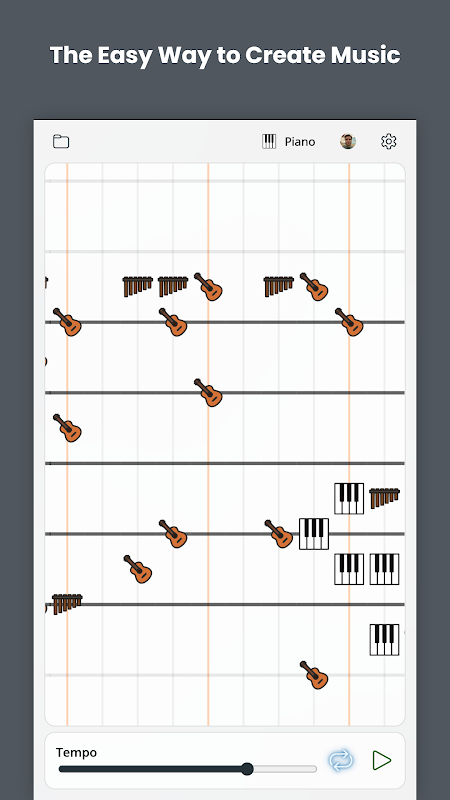Image resolution: width=450 pixels, height=800 pixels.
Task: Click the piano keys icon beside Piano label
Action: [269, 141]
